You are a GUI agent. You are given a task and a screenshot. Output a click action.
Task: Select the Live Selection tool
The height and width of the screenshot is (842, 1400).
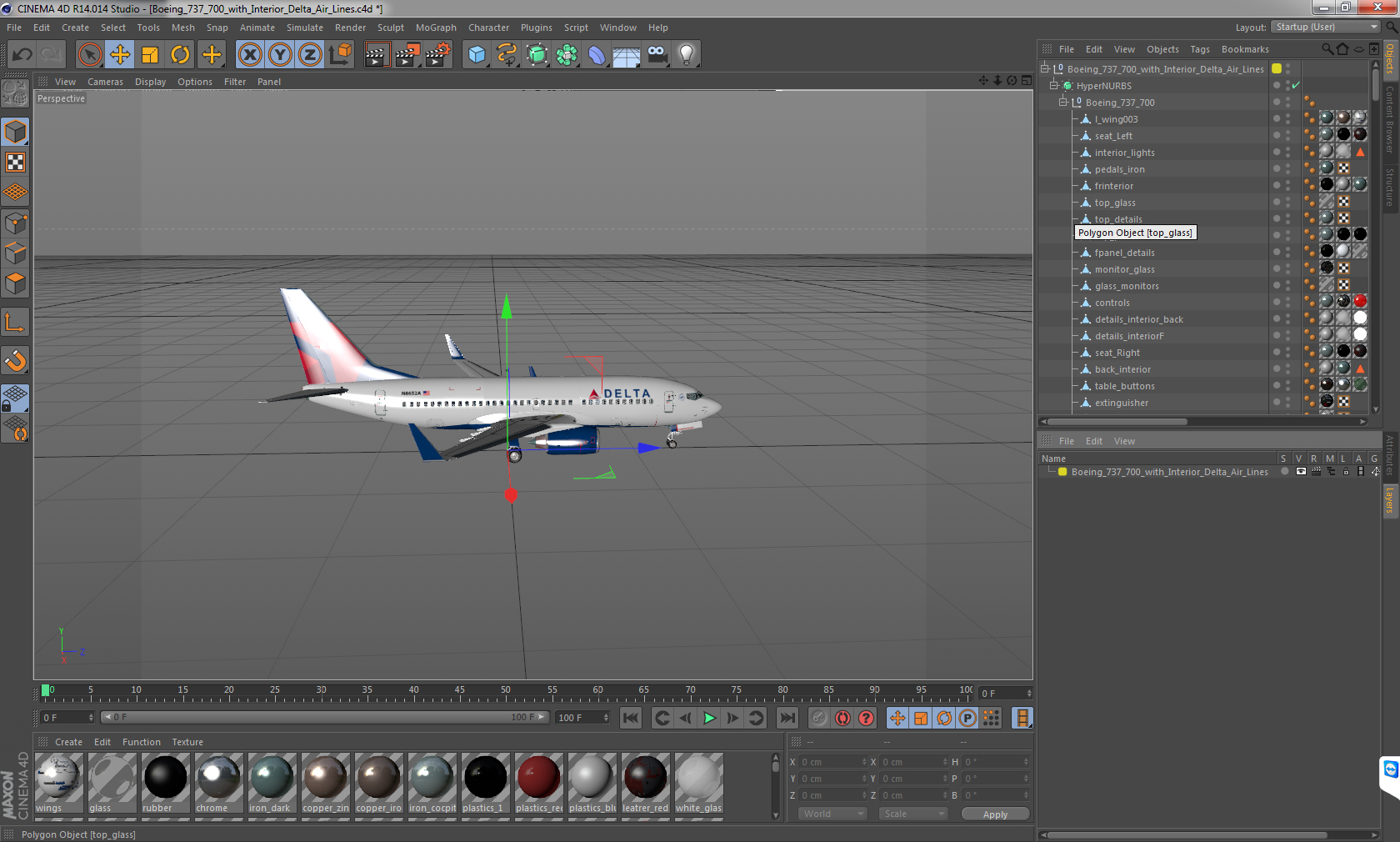(89, 55)
